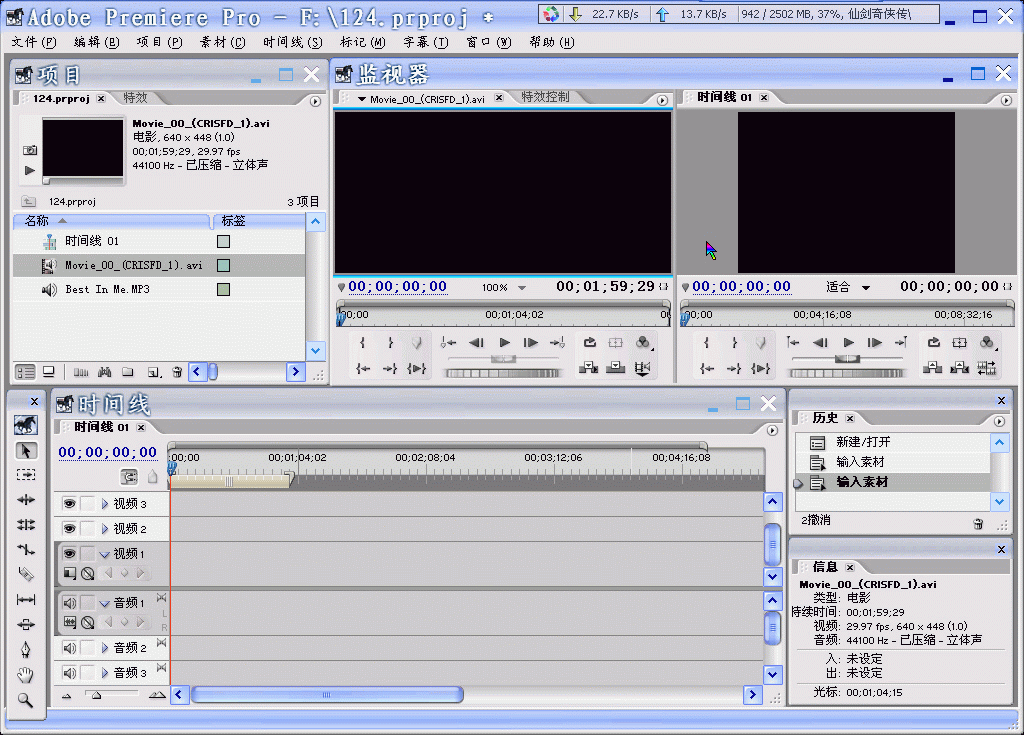Viewport: 1024px width, 735px height.
Task: Open the 素材 menu
Action: coord(222,42)
